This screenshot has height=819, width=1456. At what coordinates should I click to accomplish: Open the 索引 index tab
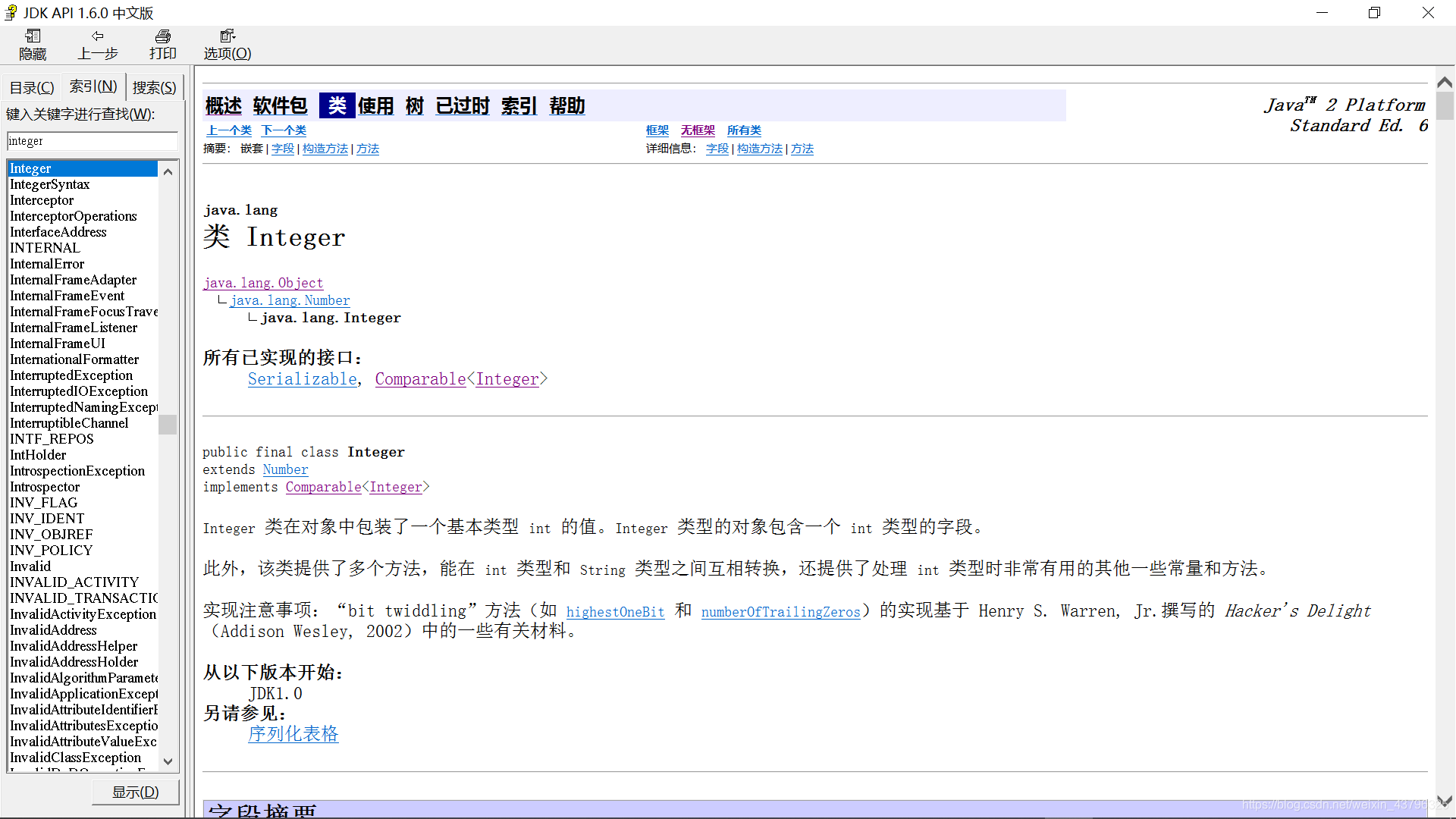[x=93, y=86]
